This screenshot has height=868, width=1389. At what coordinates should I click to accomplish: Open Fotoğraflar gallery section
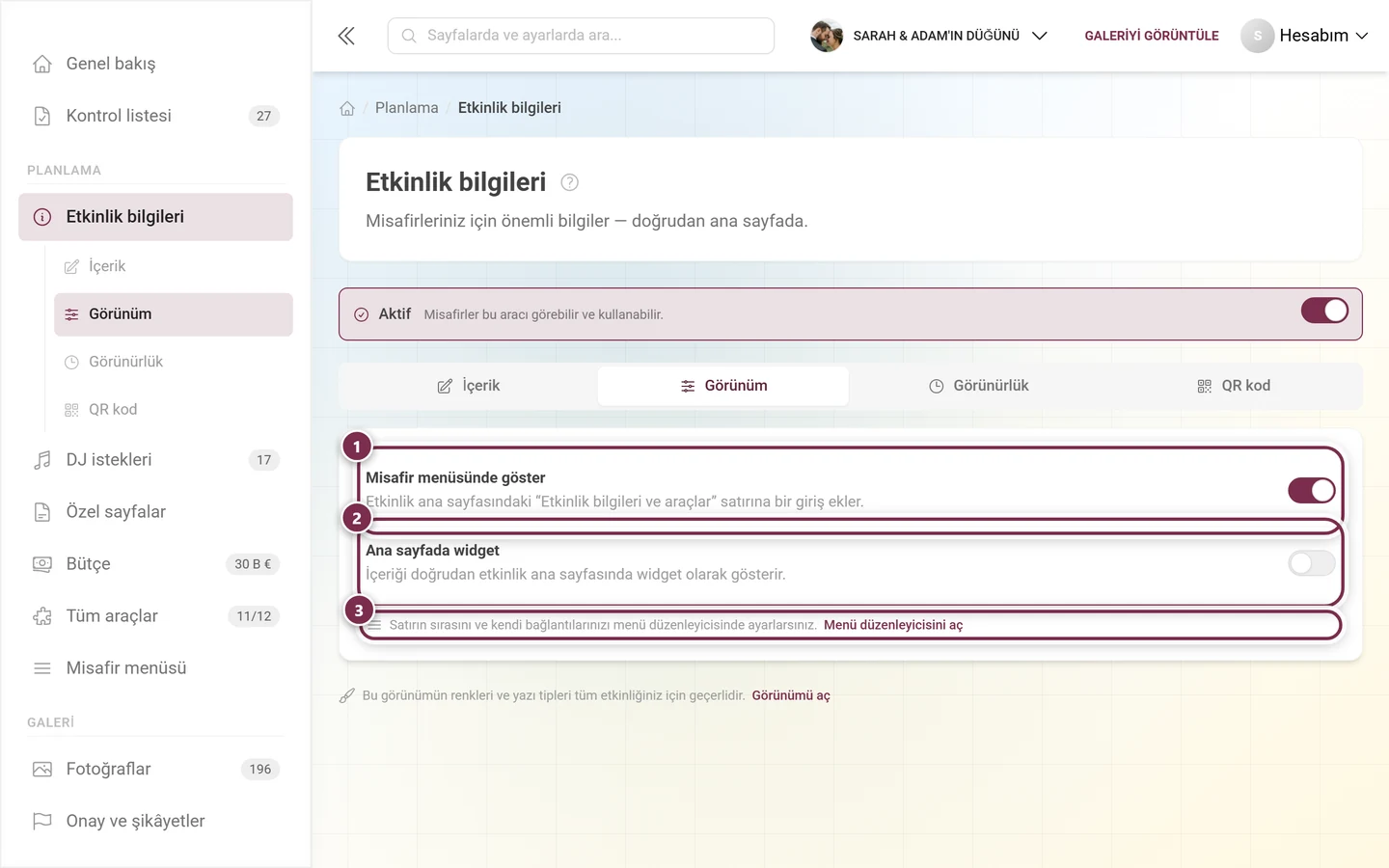155,770
